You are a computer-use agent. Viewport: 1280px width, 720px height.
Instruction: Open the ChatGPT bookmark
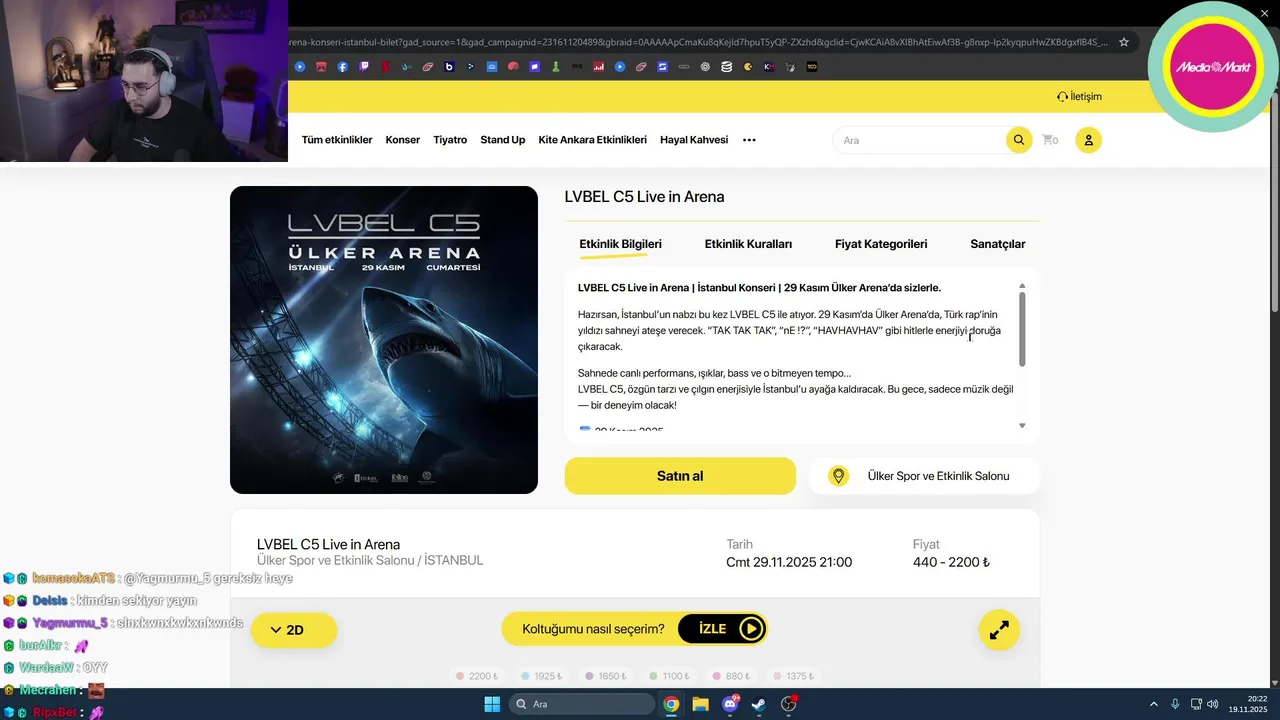[705, 67]
